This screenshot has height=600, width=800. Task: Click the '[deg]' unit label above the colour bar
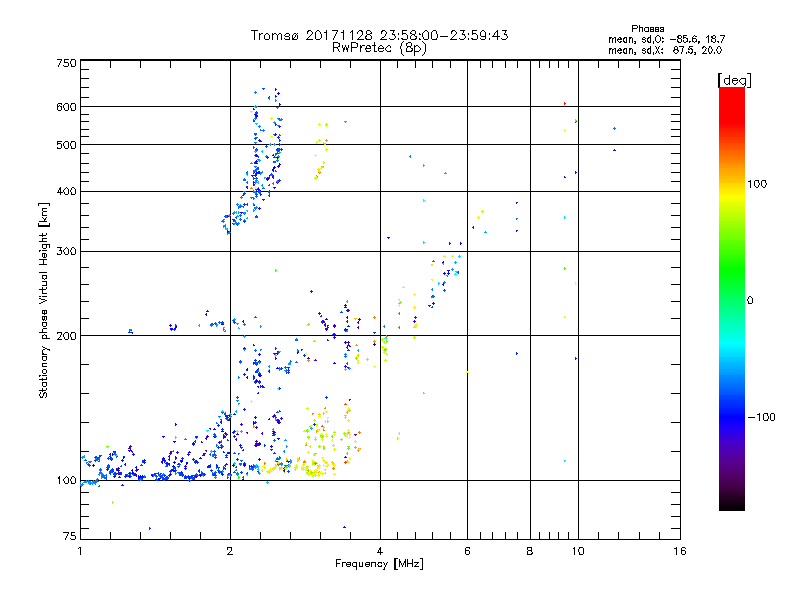734,80
